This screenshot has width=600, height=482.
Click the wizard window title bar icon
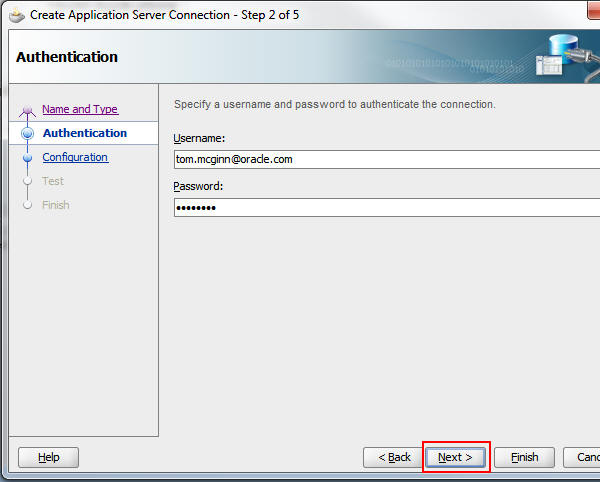16,15
